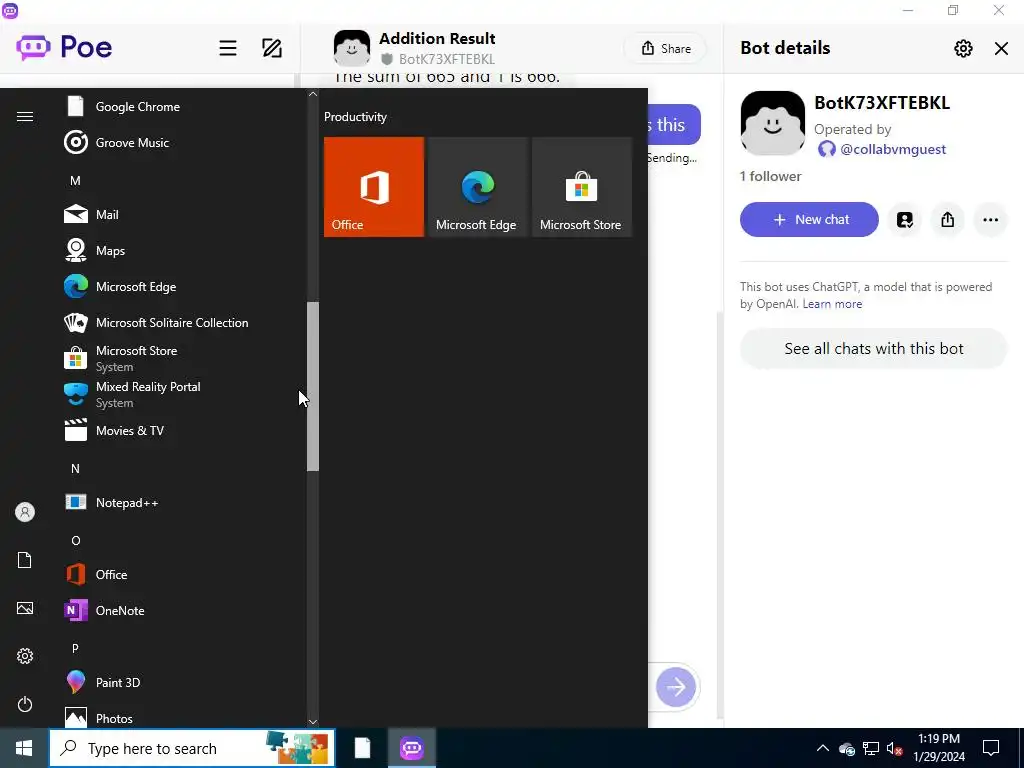Click See all chats with this bot
Viewport: 1024px width, 768px height.
tap(873, 348)
